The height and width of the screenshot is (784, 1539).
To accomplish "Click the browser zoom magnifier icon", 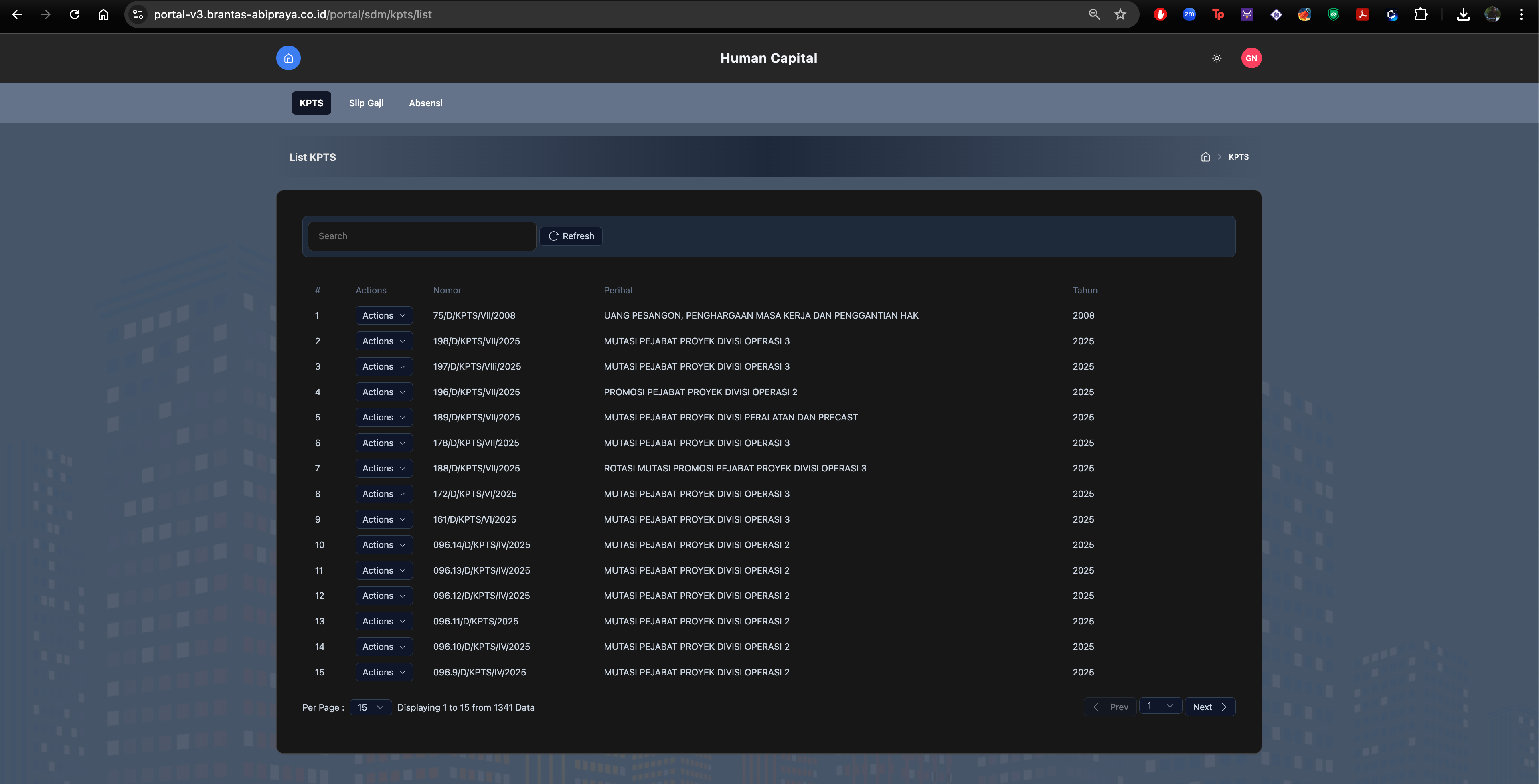I will click(x=1094, y=14).
